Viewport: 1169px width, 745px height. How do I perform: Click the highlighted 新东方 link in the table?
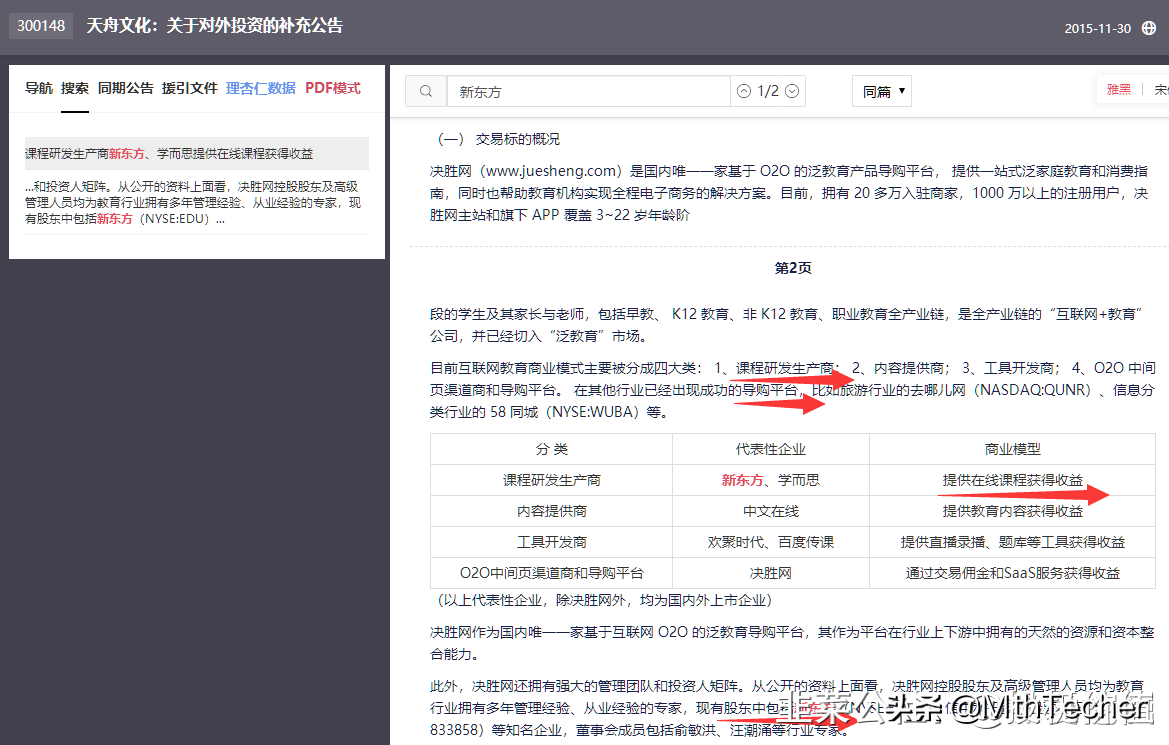click(x=741, y=480)
